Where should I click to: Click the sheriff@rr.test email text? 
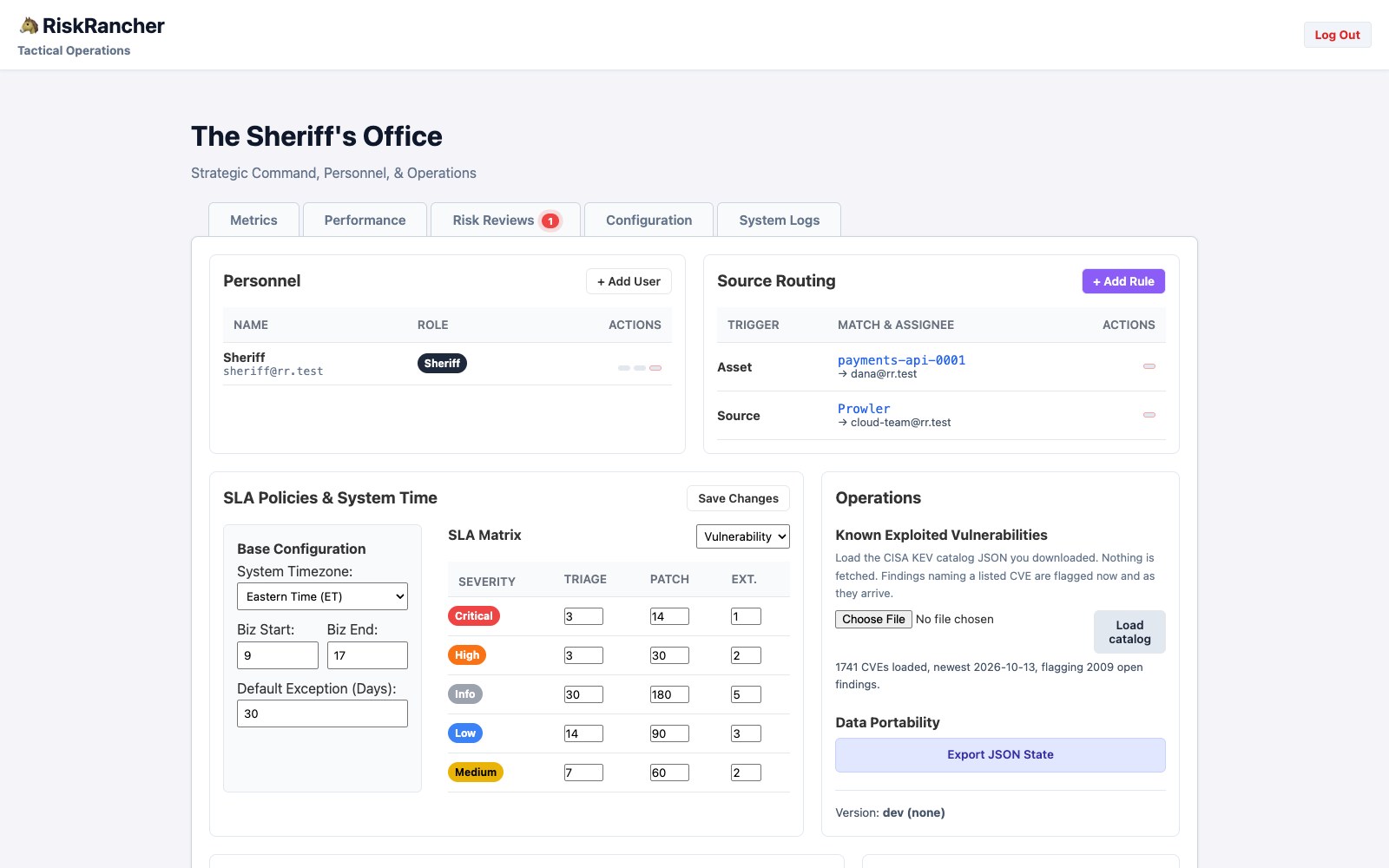click(273, 372)
